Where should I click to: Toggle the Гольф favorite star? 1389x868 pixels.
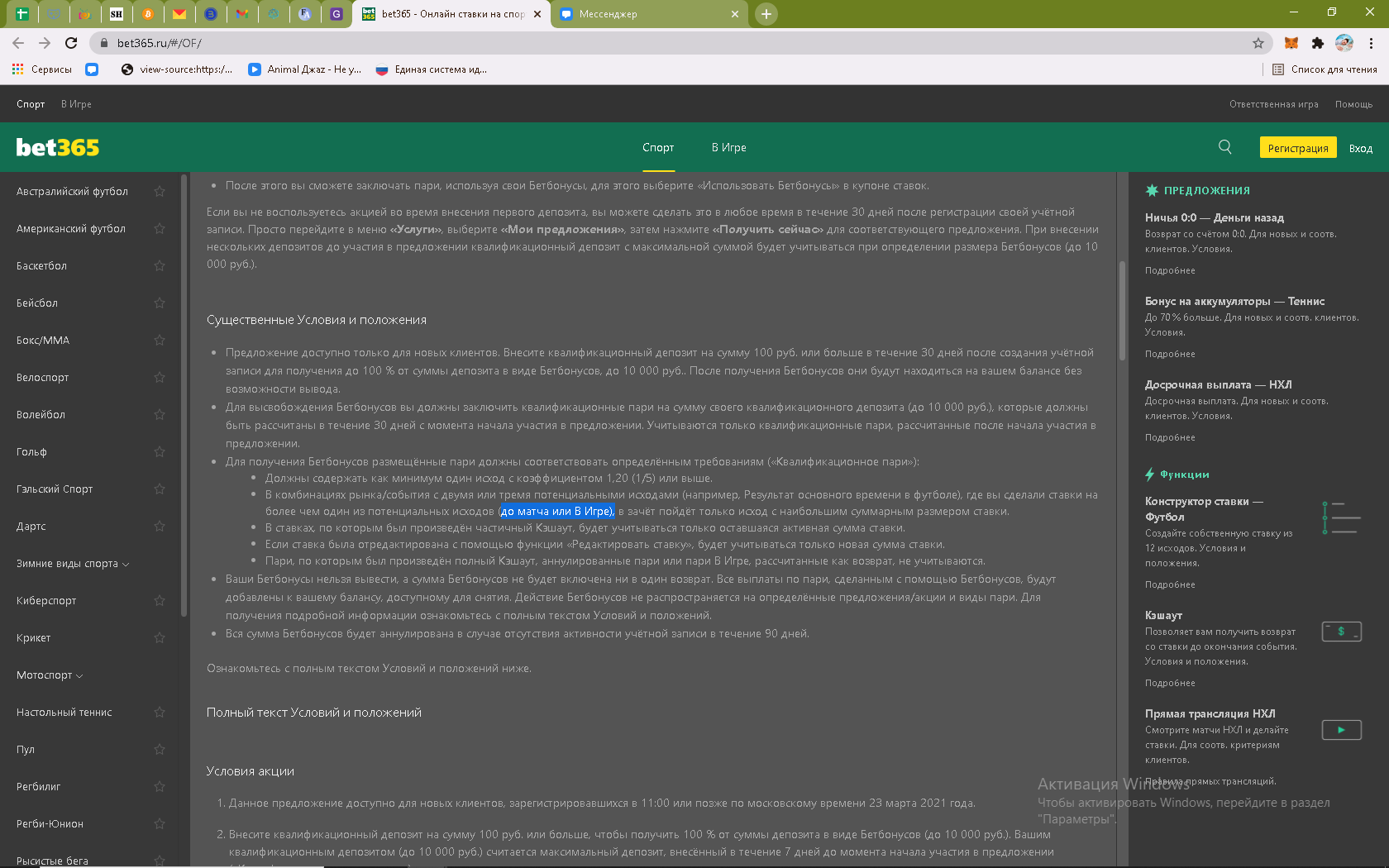click(x=160, y=451)
